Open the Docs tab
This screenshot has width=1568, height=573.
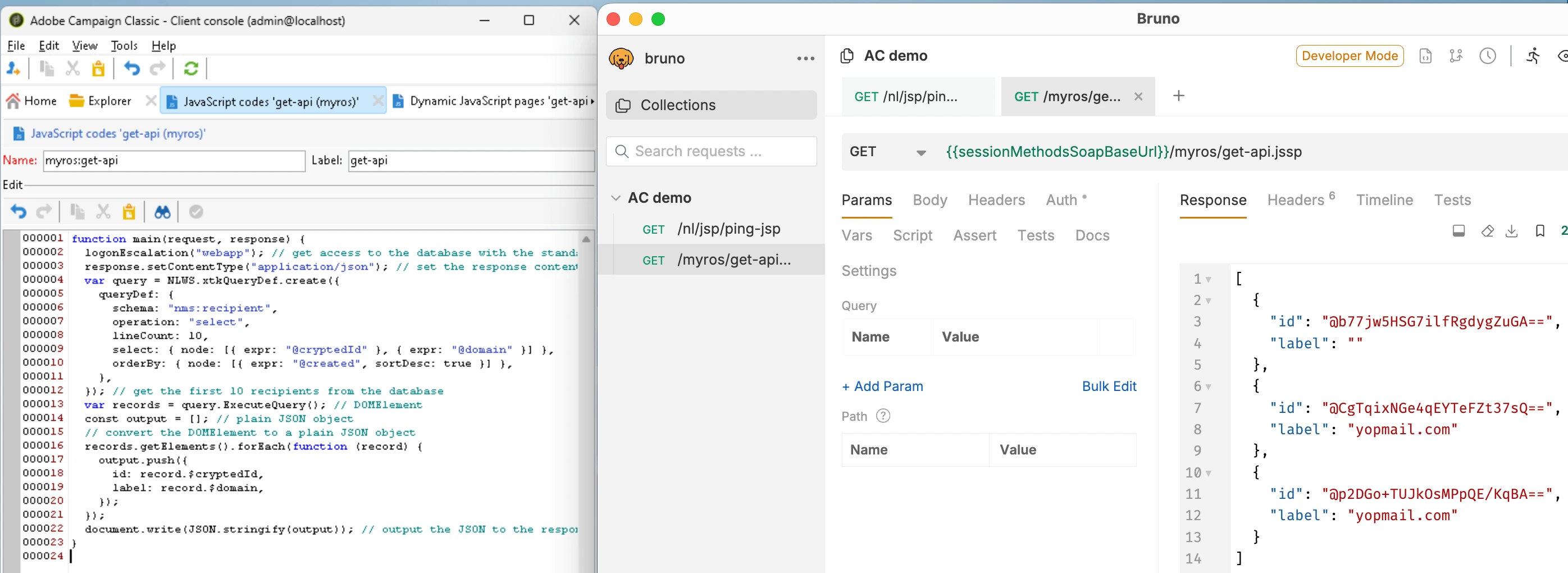[x=1092, y=235]
